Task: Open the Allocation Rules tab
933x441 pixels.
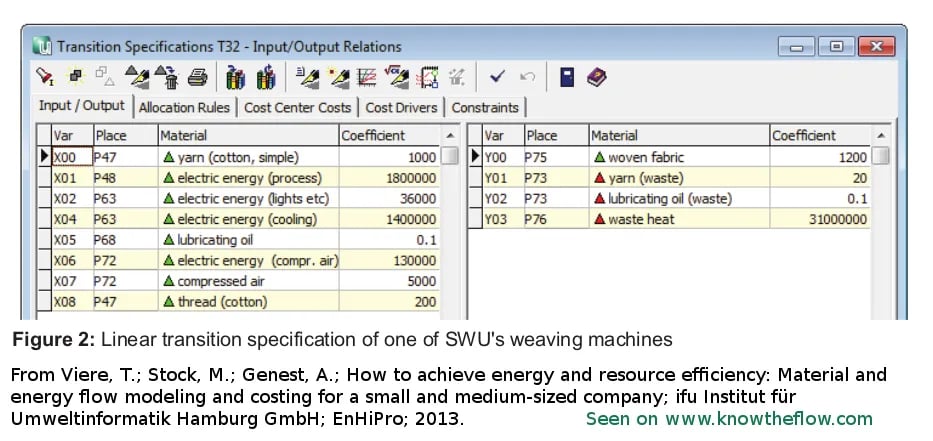Action: coord(184,108)
